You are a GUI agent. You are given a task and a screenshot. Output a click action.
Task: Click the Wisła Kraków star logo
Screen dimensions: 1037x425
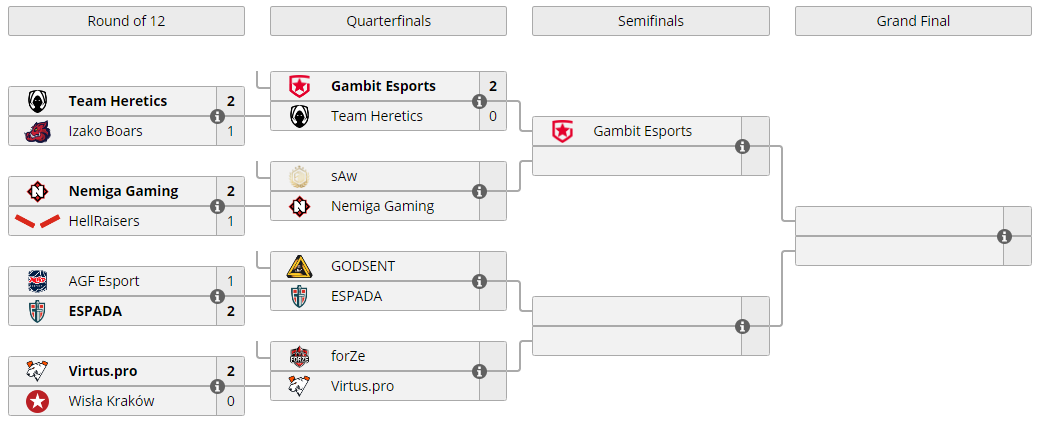[x=37, y=401]
